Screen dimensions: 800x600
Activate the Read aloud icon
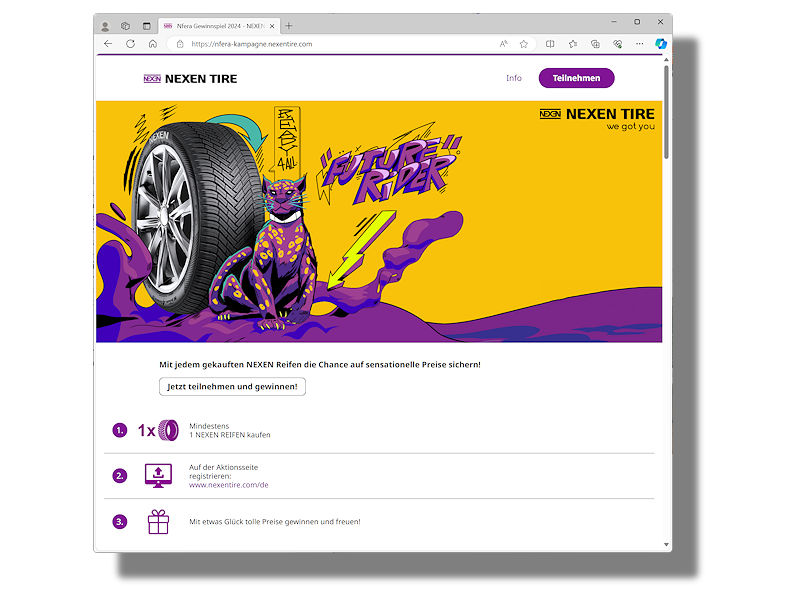coord(504,44)
